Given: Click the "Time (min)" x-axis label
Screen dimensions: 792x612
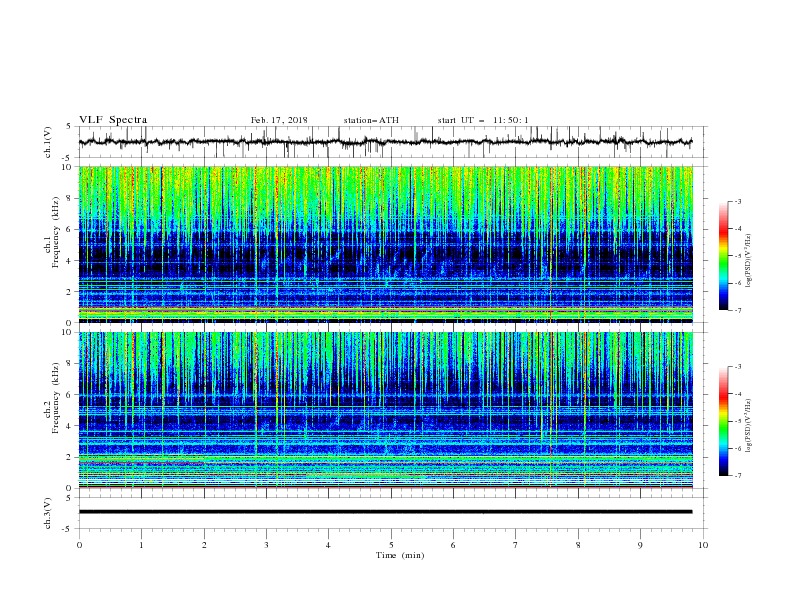Looking at the screenshot, I should pos(400,555).
